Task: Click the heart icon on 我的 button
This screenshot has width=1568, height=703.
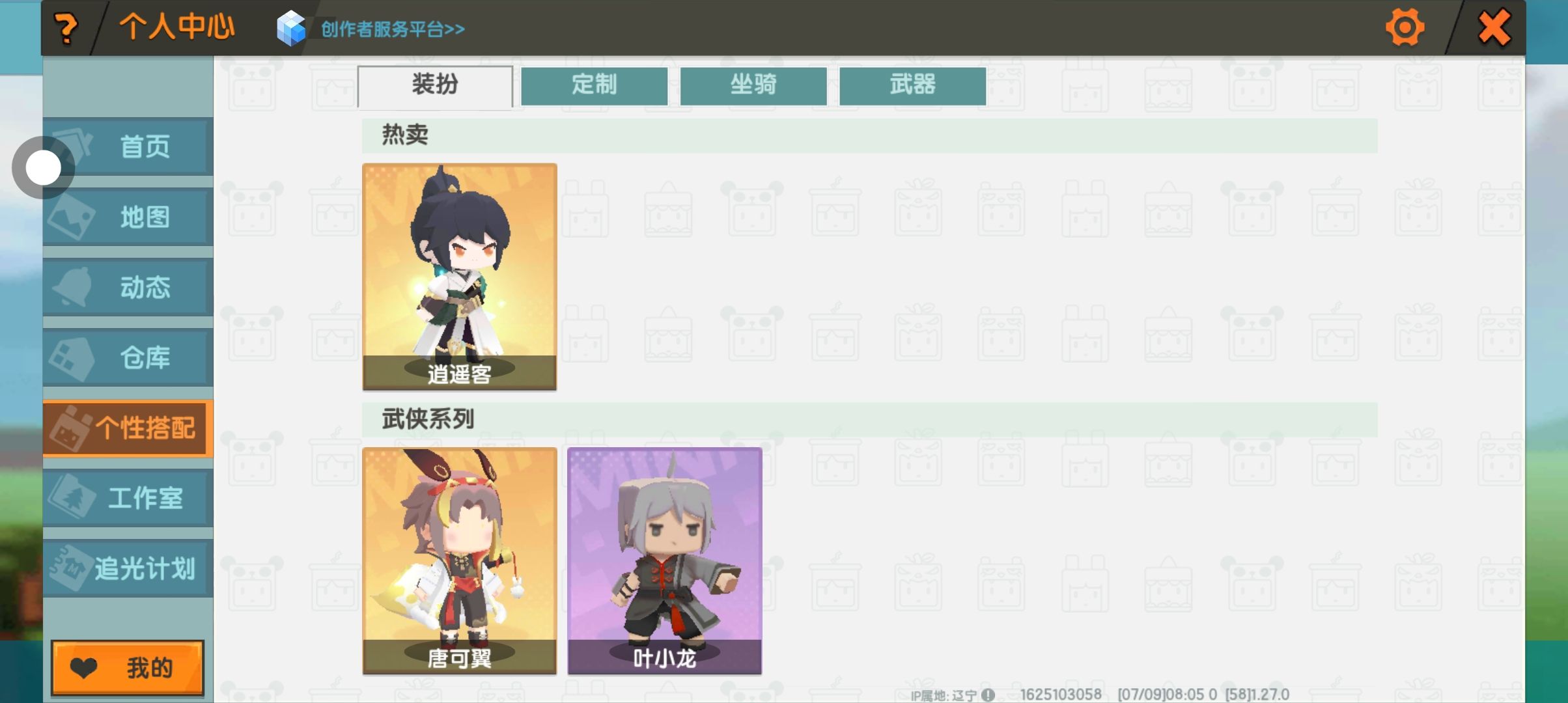Action: [x=83, y=668]
